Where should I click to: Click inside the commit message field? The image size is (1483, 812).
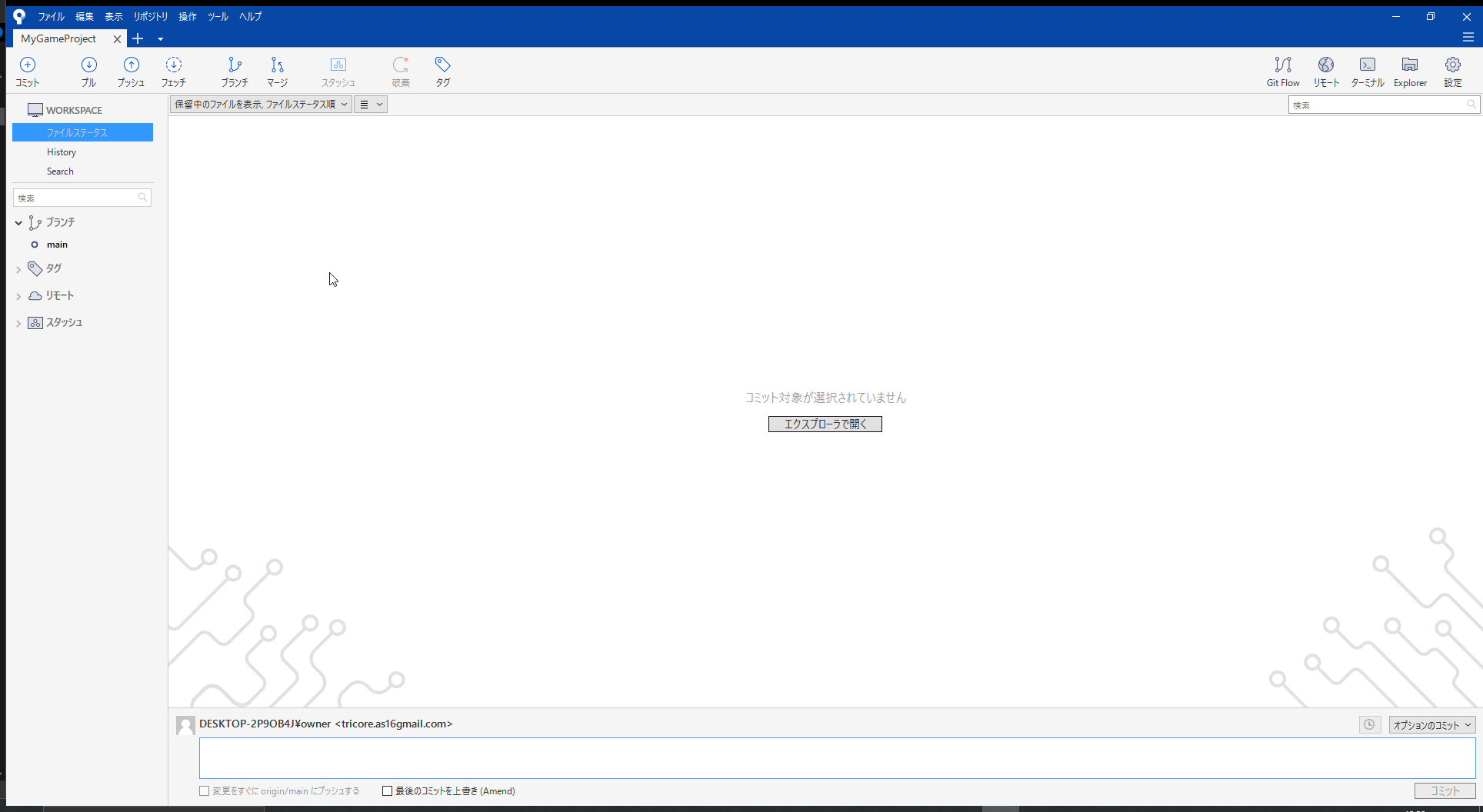point(825,758)
